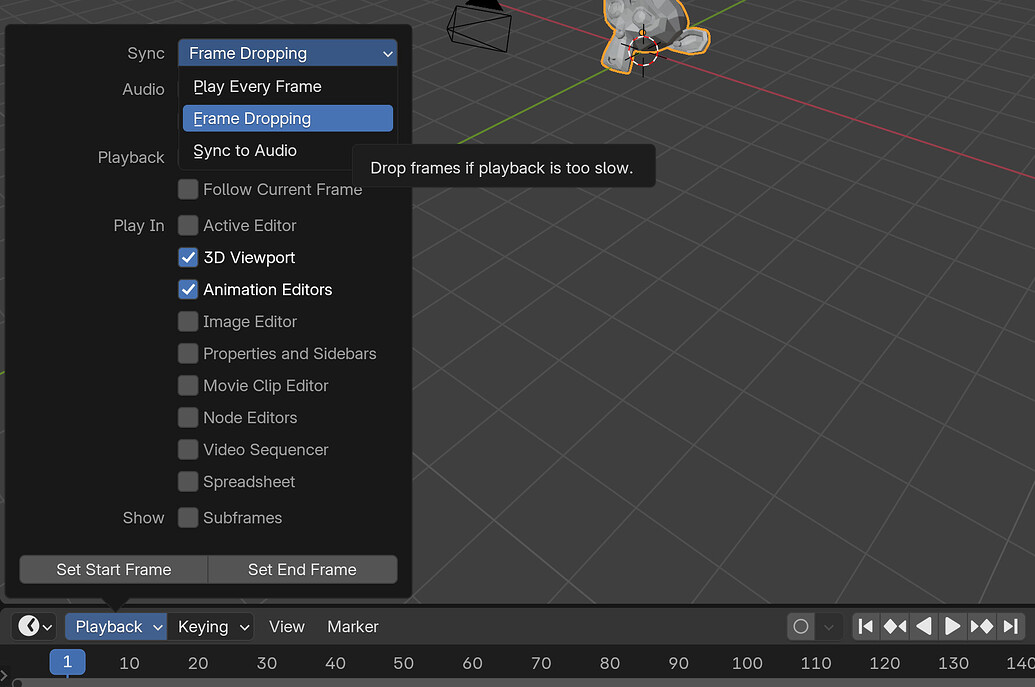Click the current frame indicator 1
This screenshot has height=687, width=1035.
click(x=67, y=662)
